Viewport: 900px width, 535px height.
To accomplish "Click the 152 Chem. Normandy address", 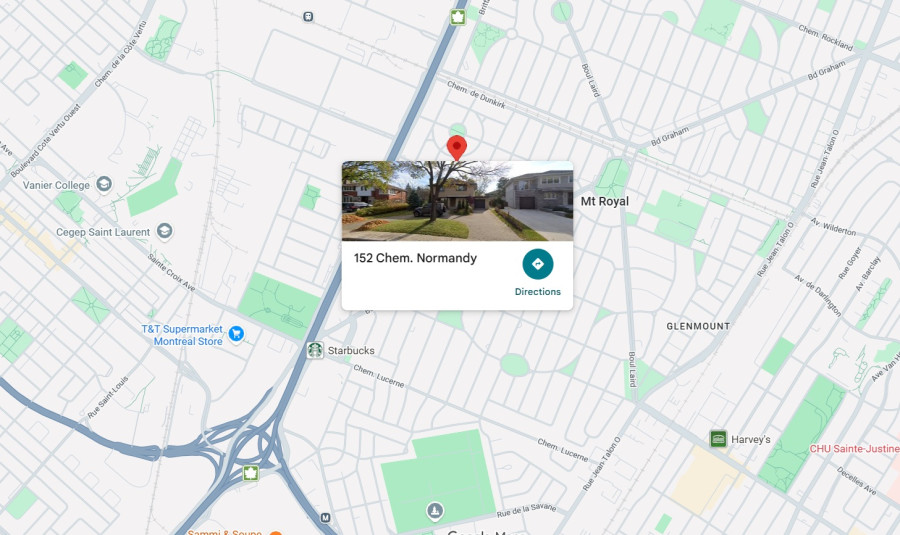I will (415, 258).
